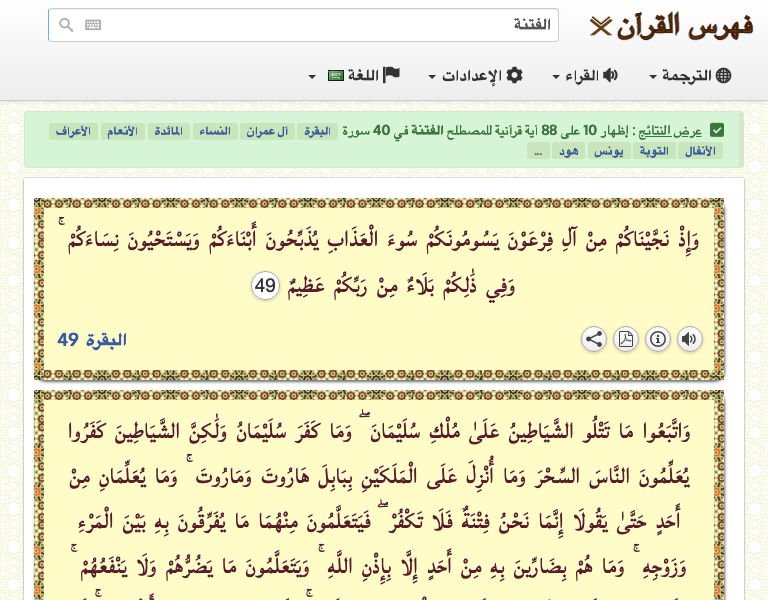The height and width of the screenshot is (600, 768).
Task: Open the البقرة 49 verse reference link
Action: [x=92, y=340]
